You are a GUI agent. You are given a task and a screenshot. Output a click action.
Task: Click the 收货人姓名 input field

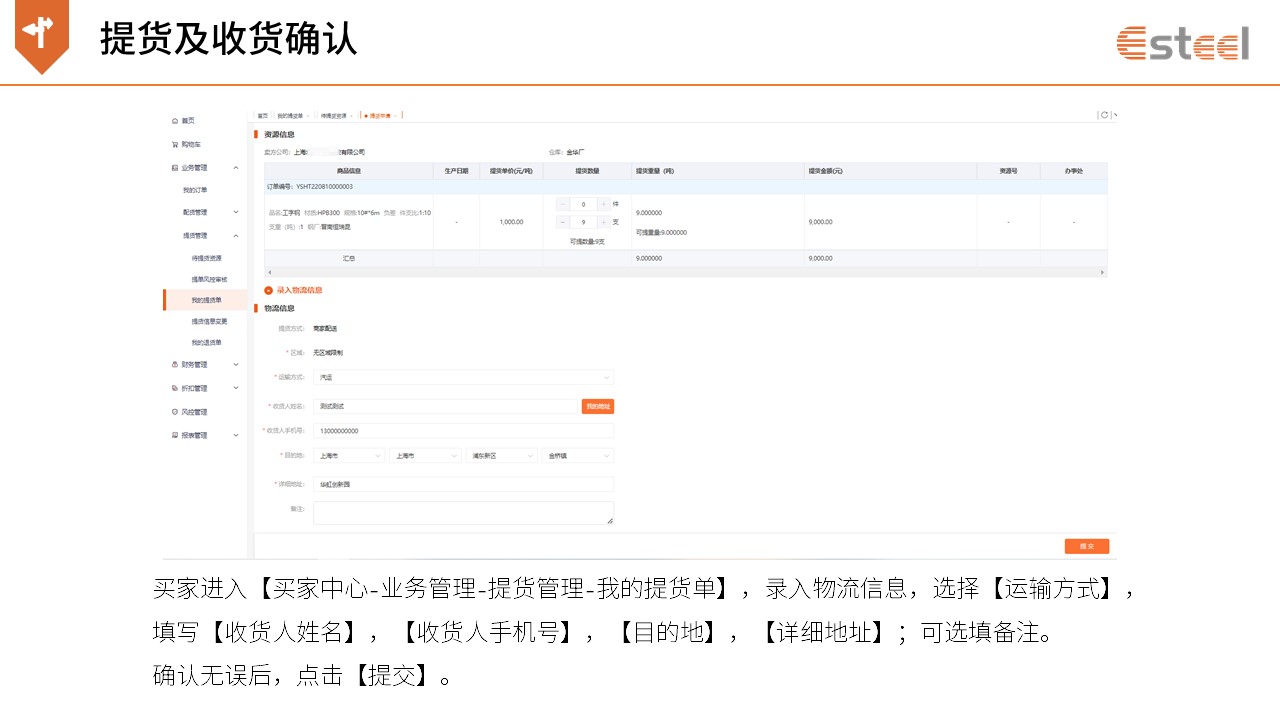point(445,406)
